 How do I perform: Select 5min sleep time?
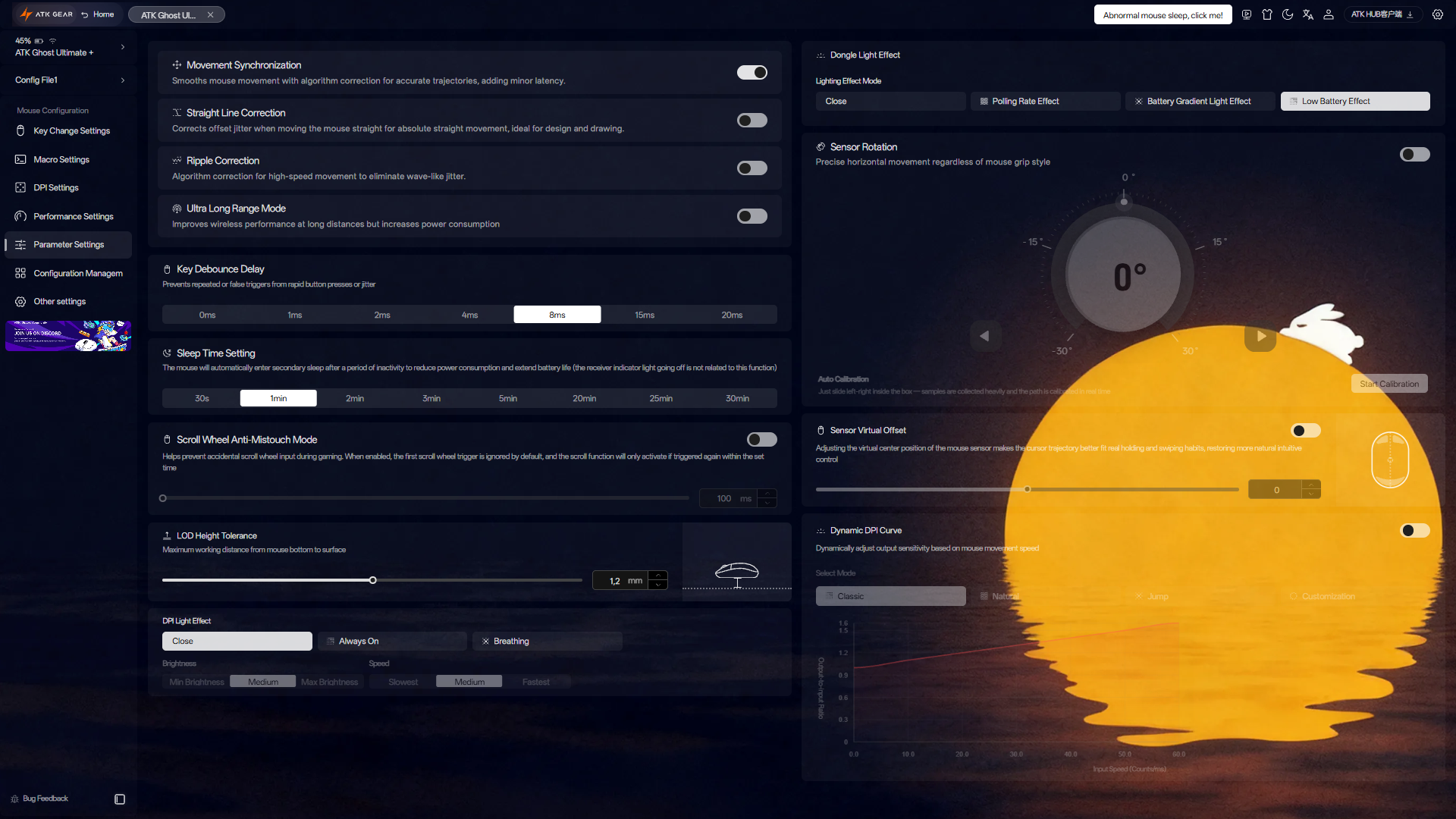[x=508, y=398]
